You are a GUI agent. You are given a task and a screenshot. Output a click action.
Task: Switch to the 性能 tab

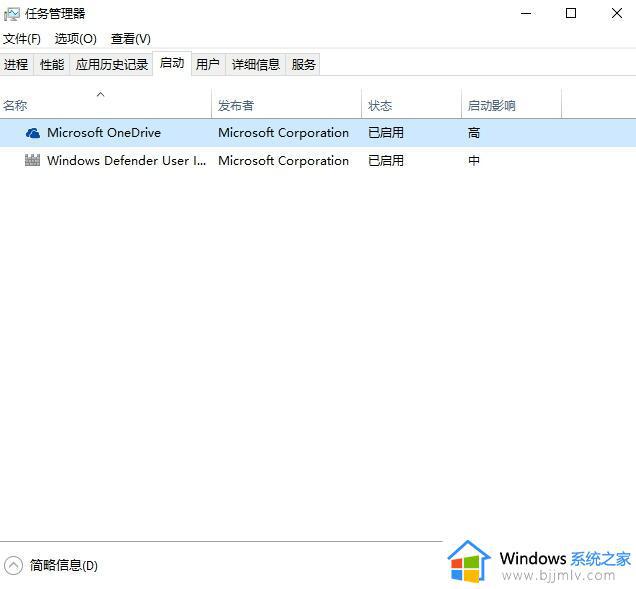point(52,64)
